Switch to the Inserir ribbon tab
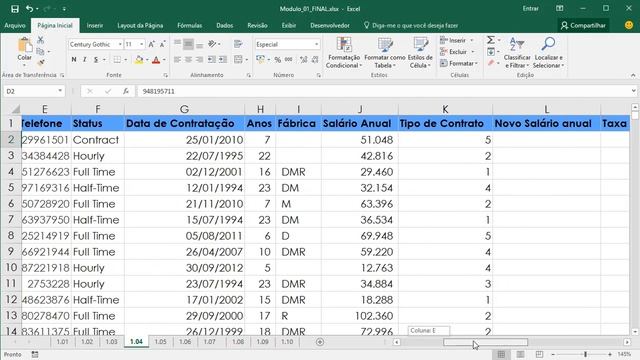 [x=95, y=25]
